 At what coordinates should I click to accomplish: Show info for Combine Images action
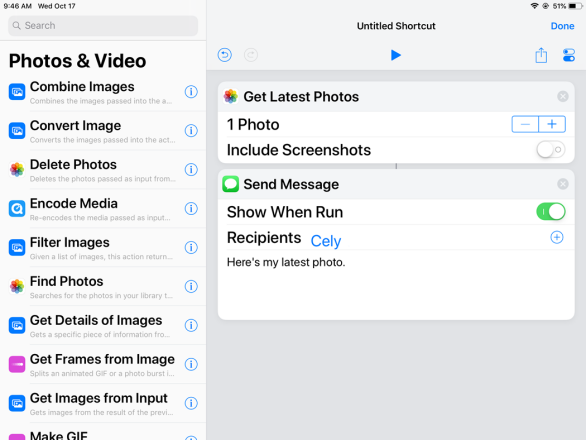coord(191,92)
